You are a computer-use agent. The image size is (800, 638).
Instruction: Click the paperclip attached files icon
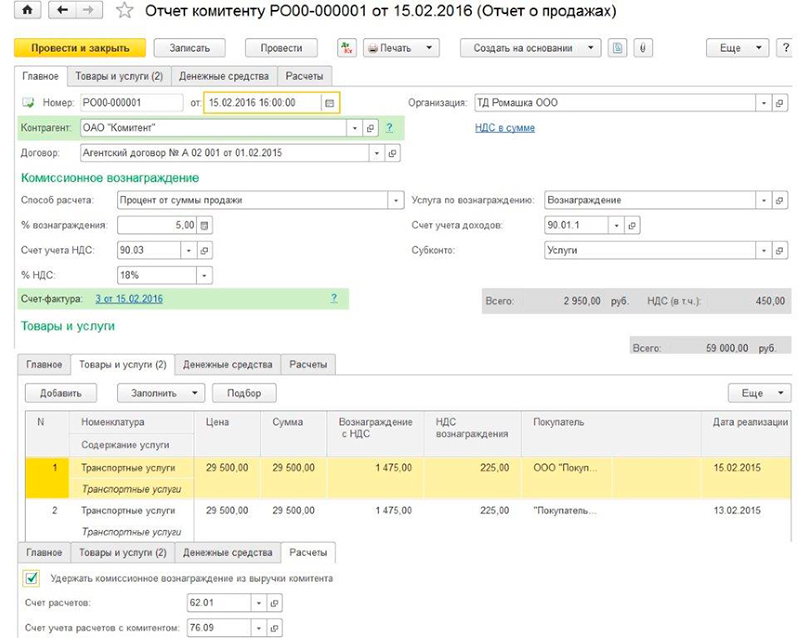tap(641, 48)
